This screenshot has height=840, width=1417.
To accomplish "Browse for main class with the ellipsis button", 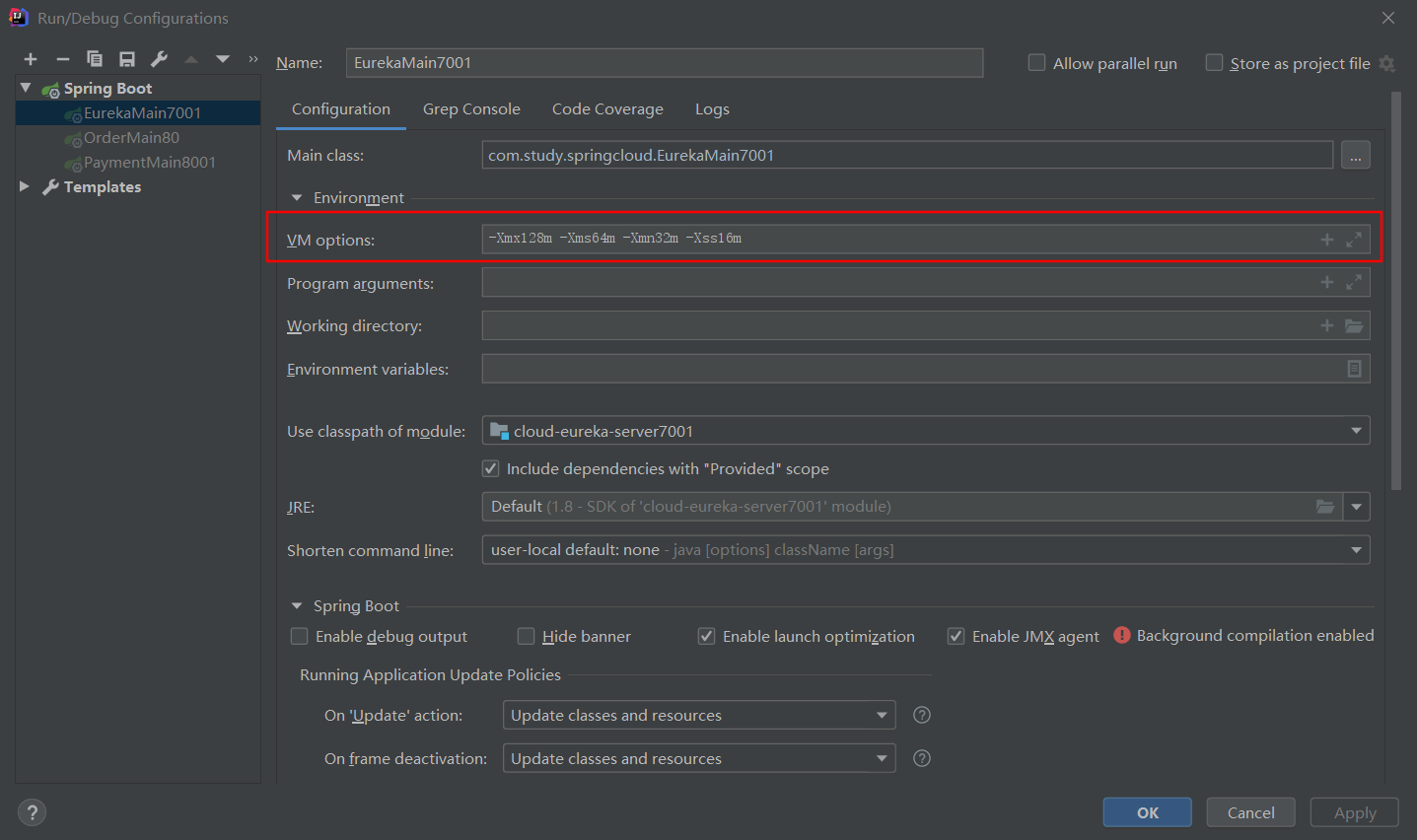I will click(x=1356, y=155).
